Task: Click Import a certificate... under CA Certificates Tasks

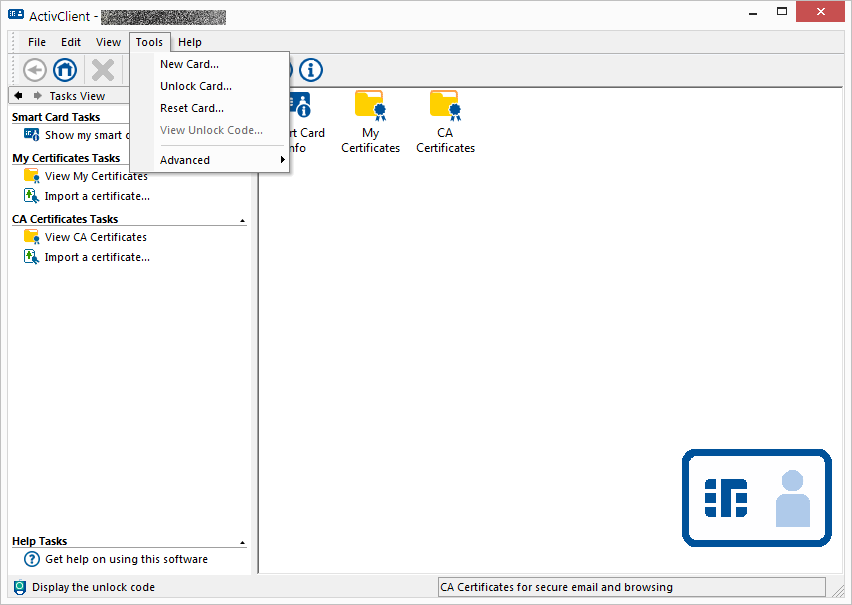Action: click(97, 257)
